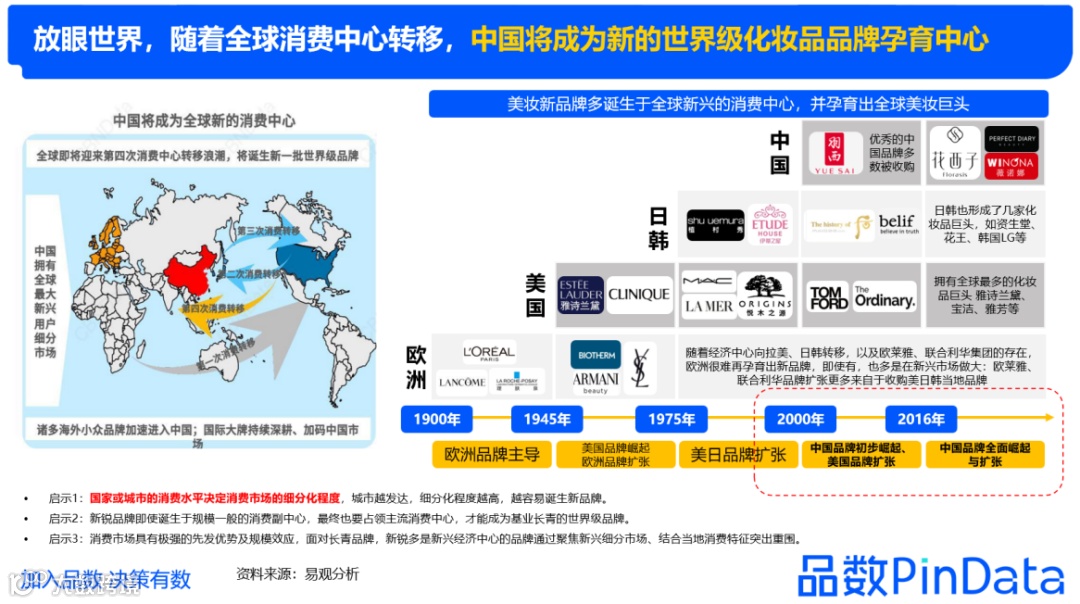The image size is (1080, 604).
Task: Click vertical text 中国拥有全球最大新兴用户细分市场
Action: click(x=45, y=302)
